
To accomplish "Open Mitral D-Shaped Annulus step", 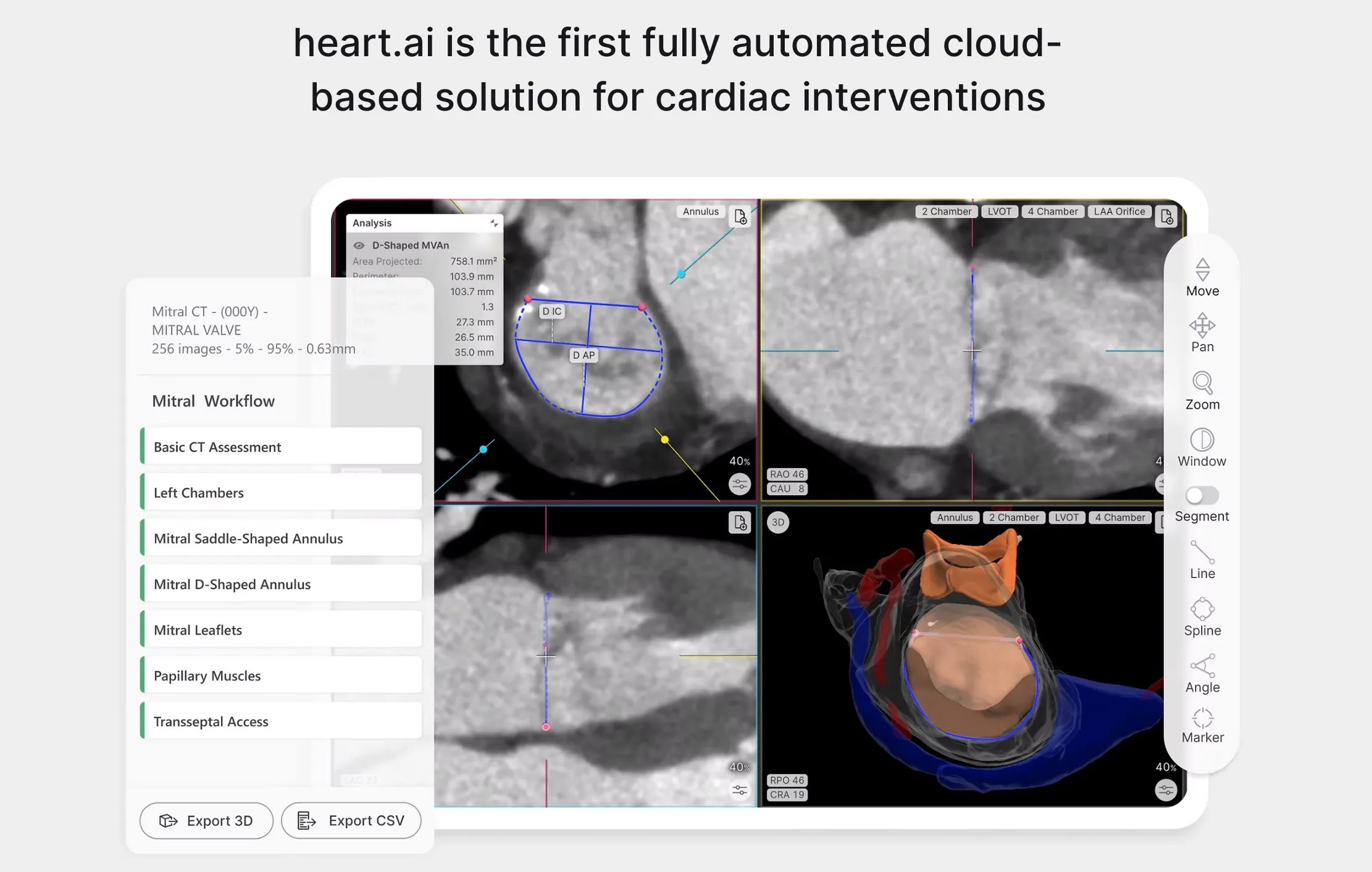I will coord(281,584).
